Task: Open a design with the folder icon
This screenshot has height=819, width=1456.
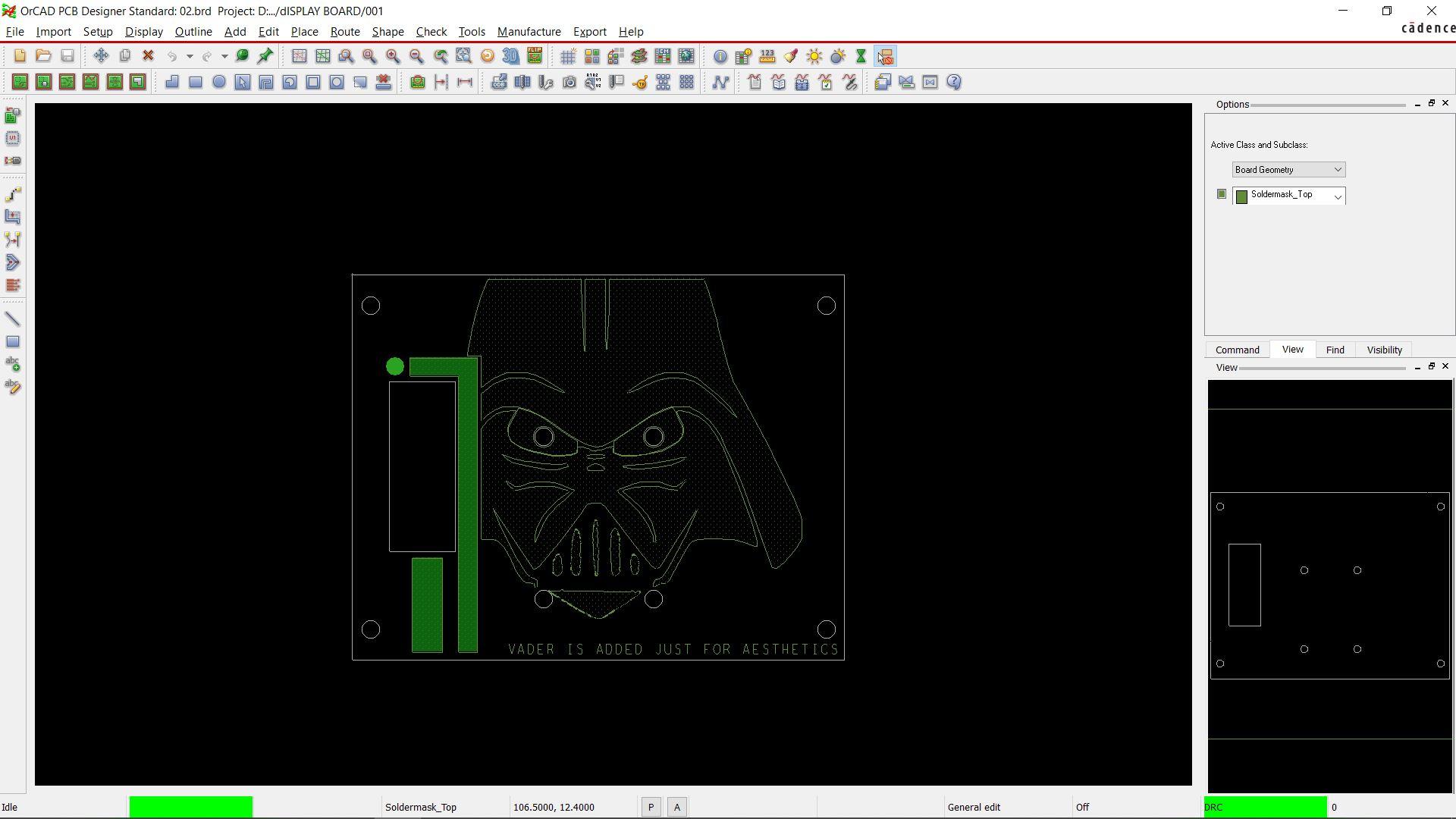Action: click(x=43, y=56)
